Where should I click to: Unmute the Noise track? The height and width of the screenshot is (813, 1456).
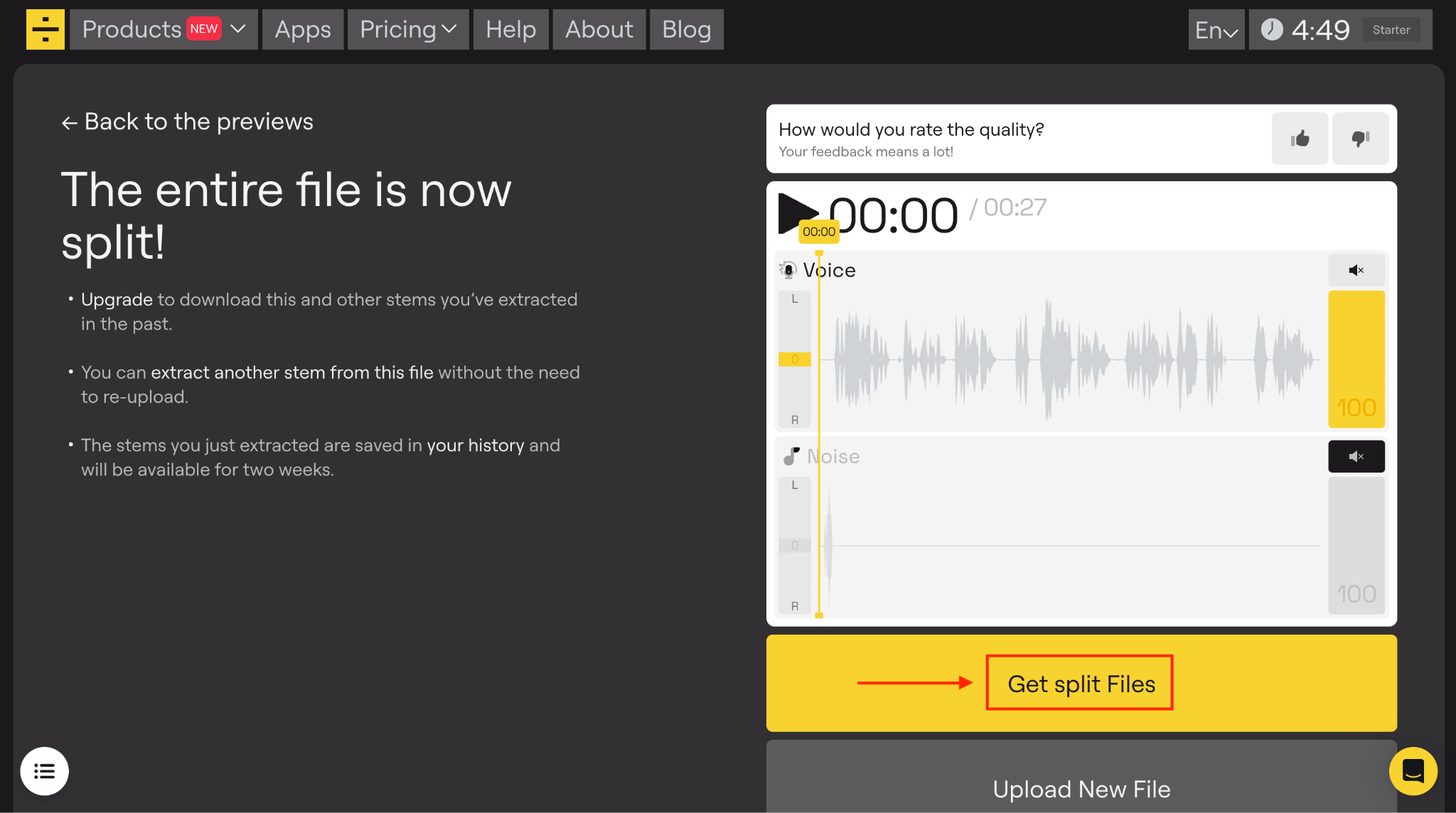click(x=1356, y=456)
